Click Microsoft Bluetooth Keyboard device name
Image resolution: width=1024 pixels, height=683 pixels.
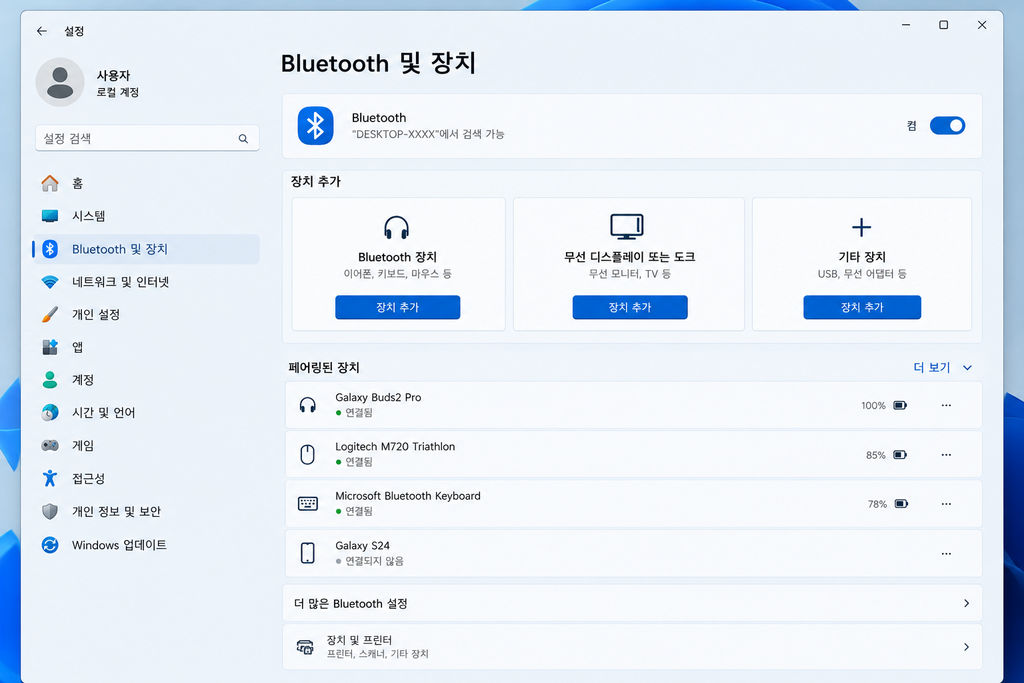click(408, 496)
